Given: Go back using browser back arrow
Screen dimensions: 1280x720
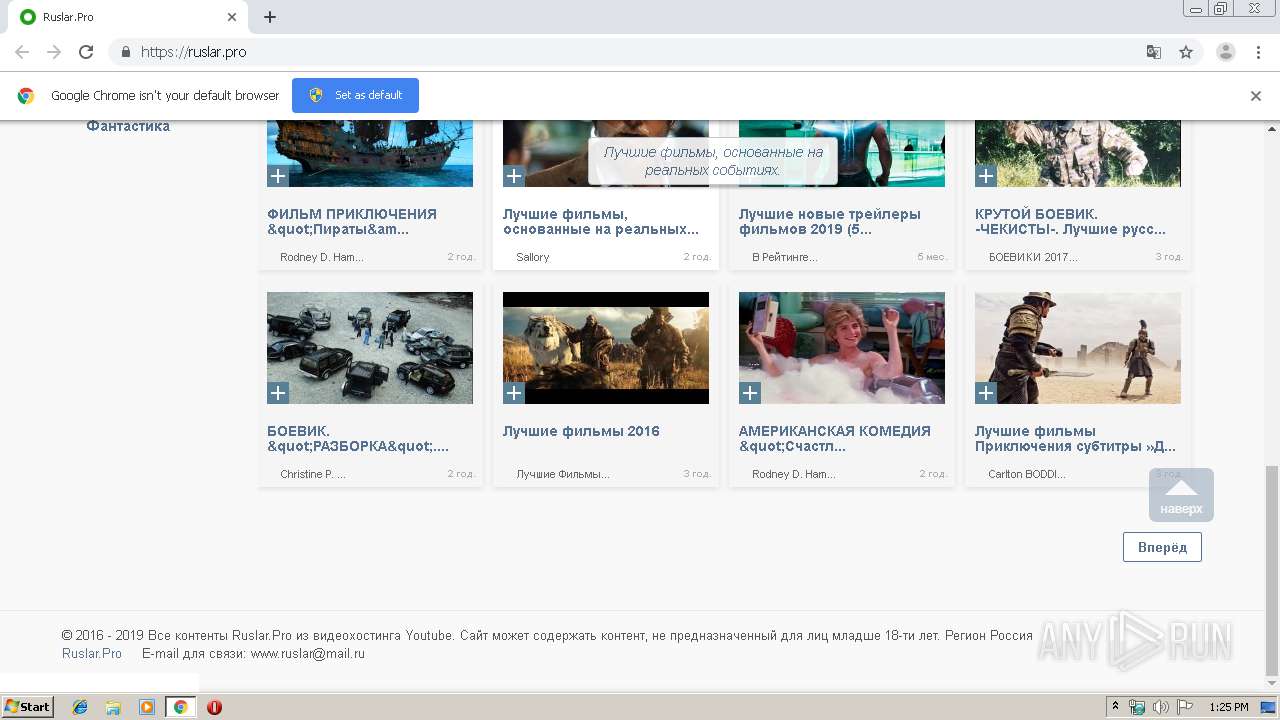Looking at the screenshot, I should point(22,52).
